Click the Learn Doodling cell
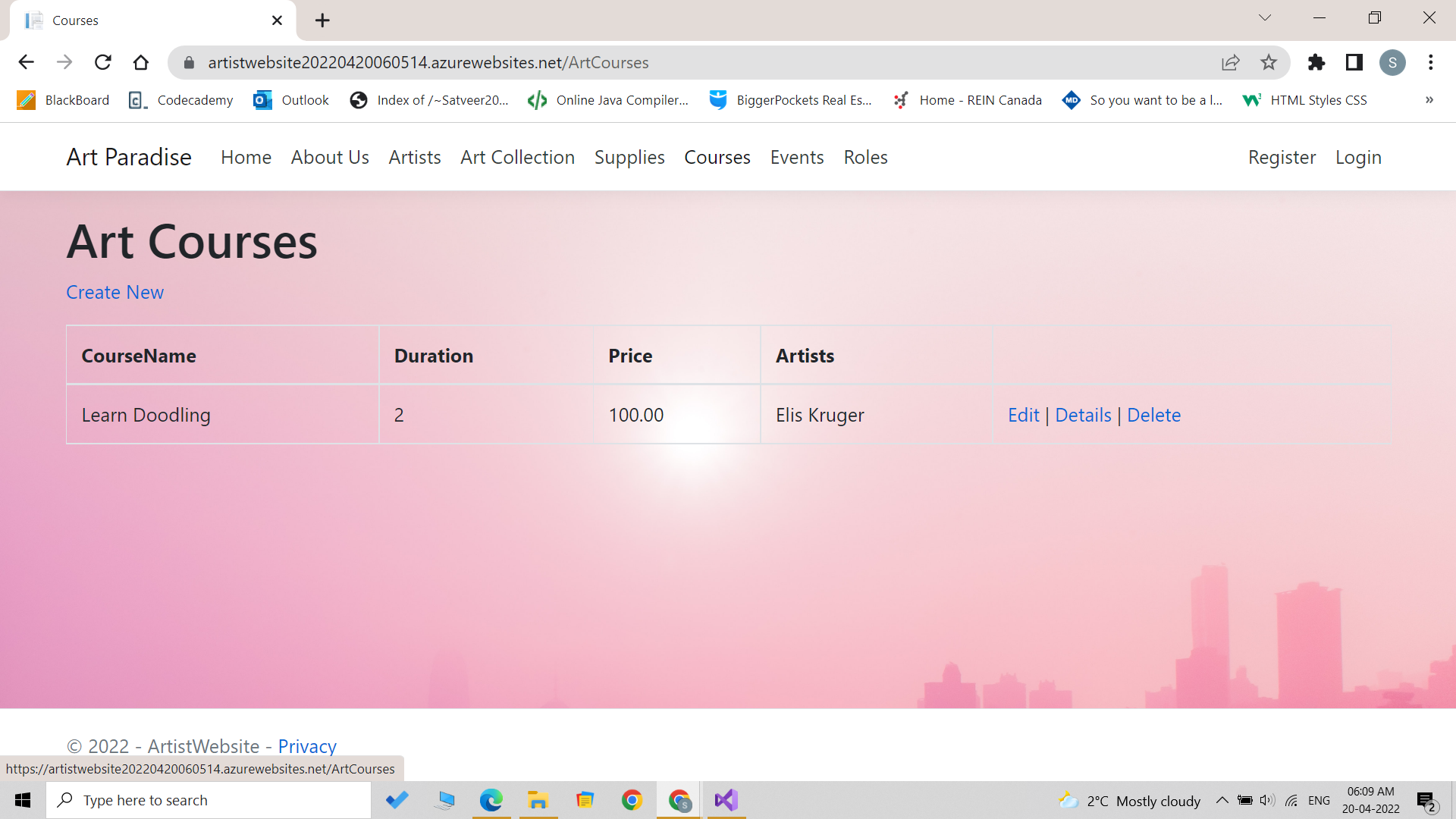1456x819 pixels. point(222,414)
